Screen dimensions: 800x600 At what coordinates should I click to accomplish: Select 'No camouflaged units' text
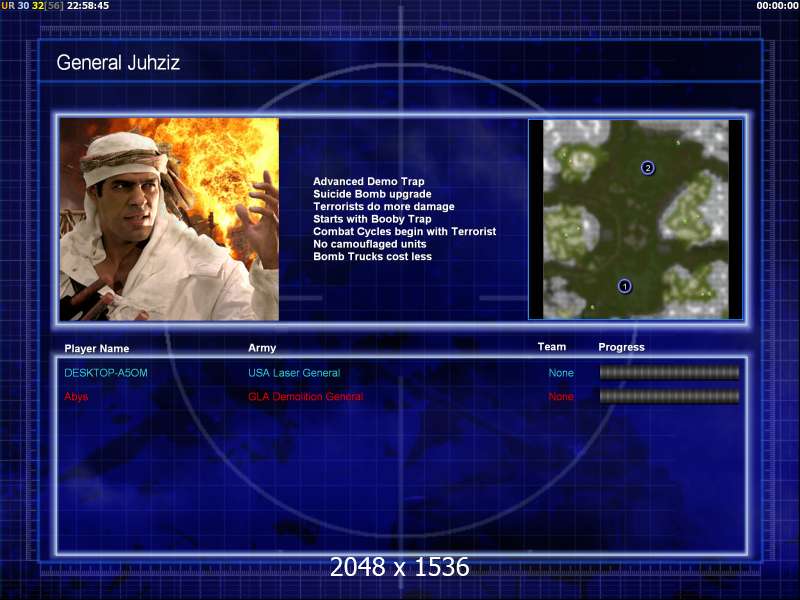tap(369, 244)
